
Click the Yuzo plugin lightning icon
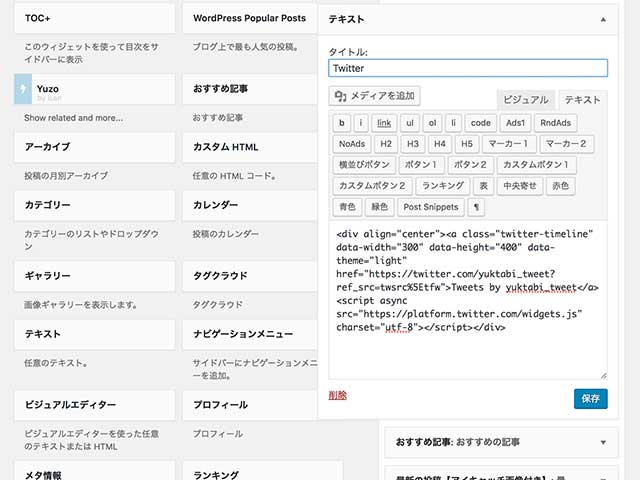click(23, 89)
